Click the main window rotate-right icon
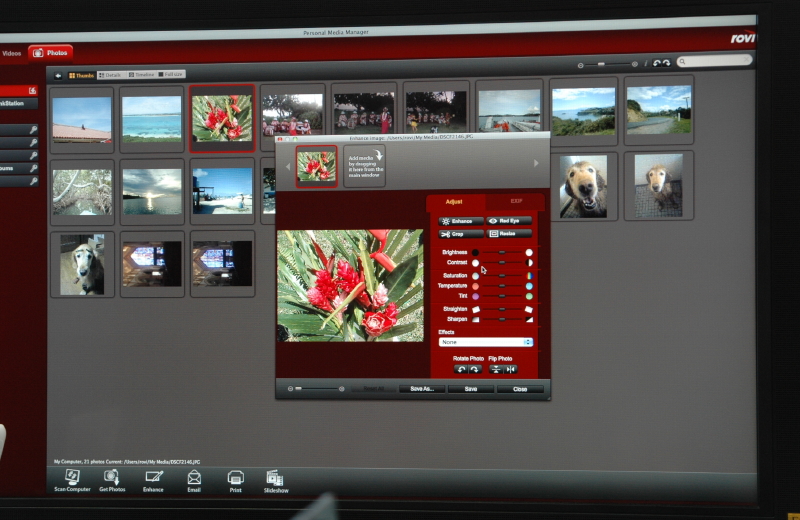800x520 pixels. tap(666, 63)
